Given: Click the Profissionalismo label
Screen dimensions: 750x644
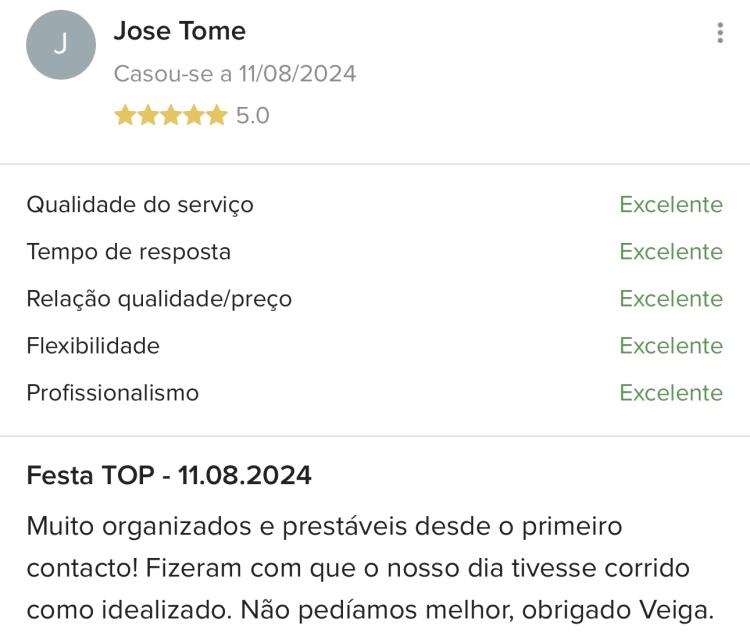Looking at the screenshot, I should (113, 393).
